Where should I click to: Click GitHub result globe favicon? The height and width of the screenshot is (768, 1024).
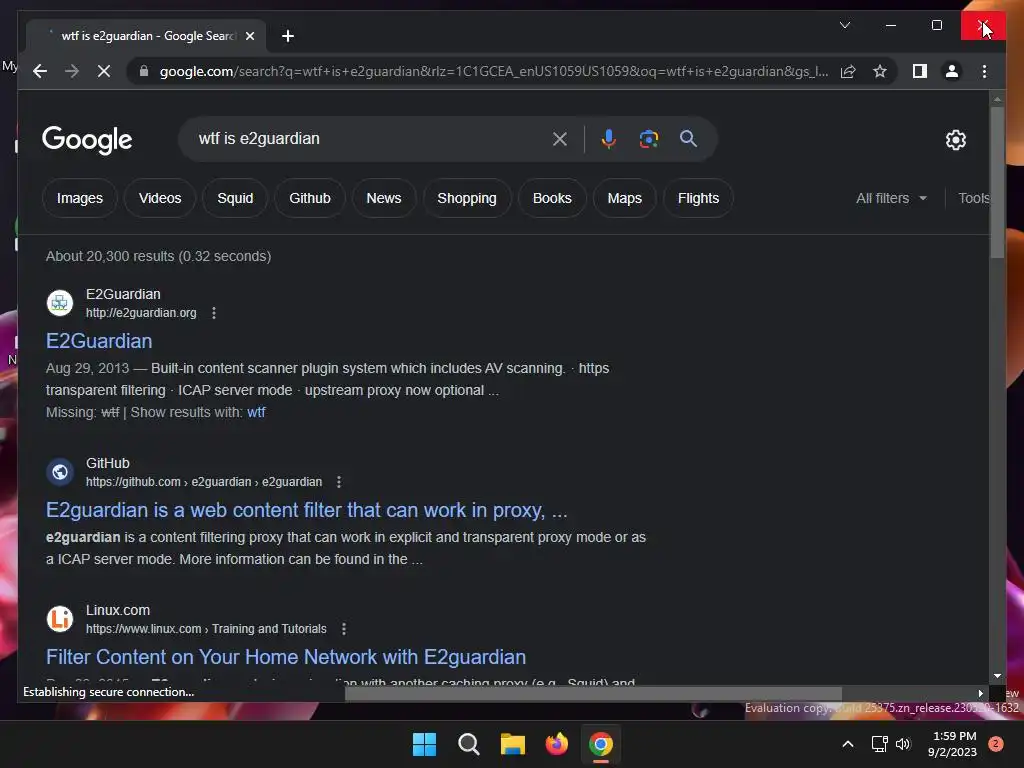(60, 472)
